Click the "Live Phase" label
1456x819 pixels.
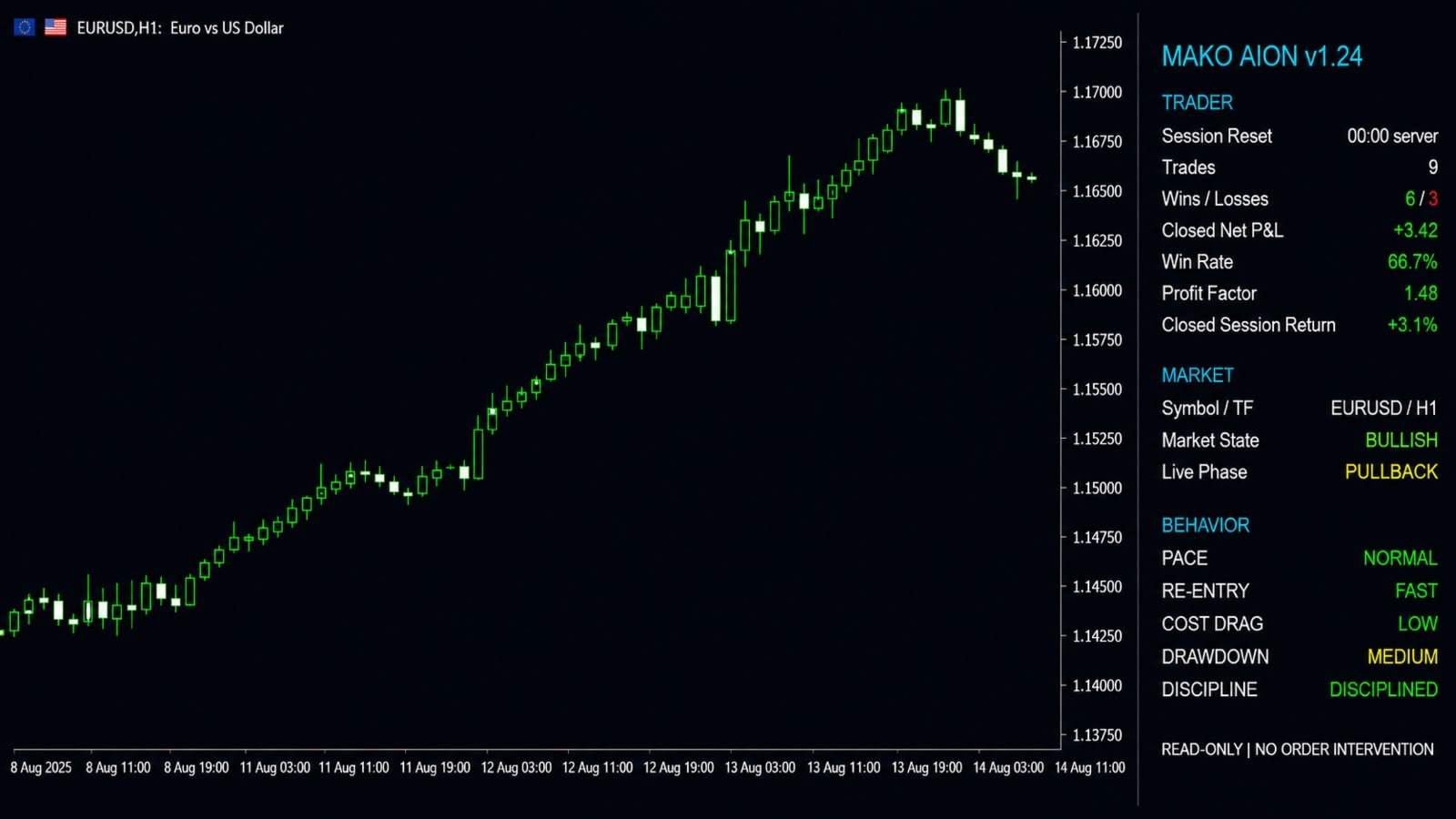tap(1204, 472)
